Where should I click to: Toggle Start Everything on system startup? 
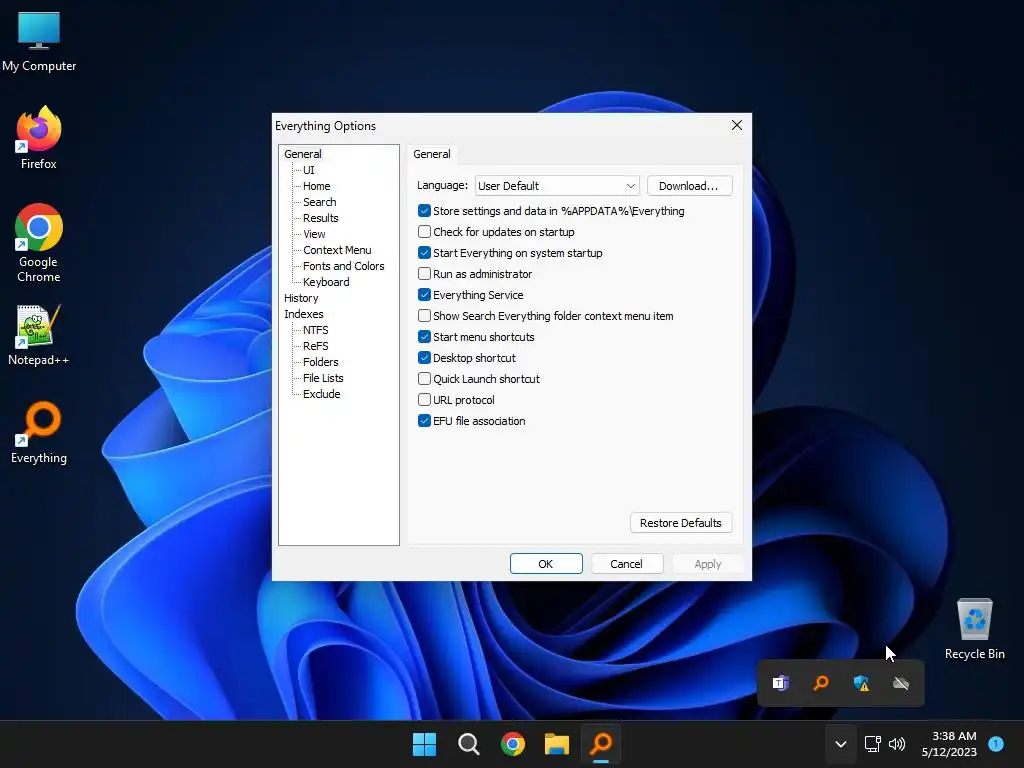[x=424, y=253]
